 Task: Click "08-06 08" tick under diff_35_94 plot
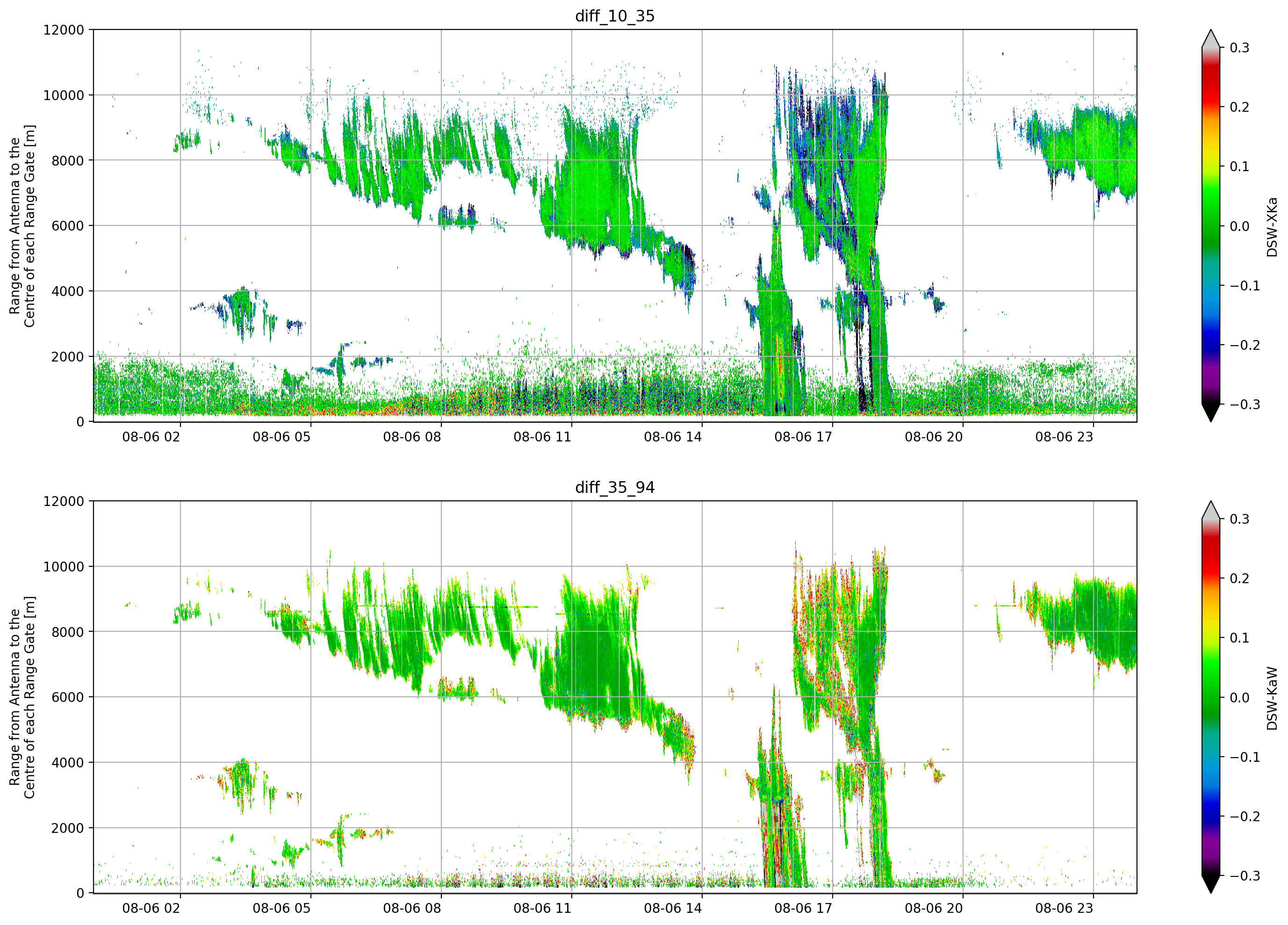point(412,909)
